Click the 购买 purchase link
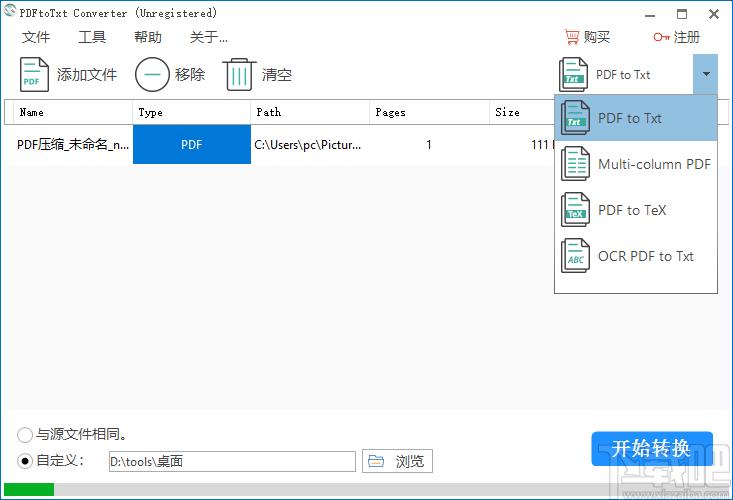The image size is (733, 500). click(596, 37)
